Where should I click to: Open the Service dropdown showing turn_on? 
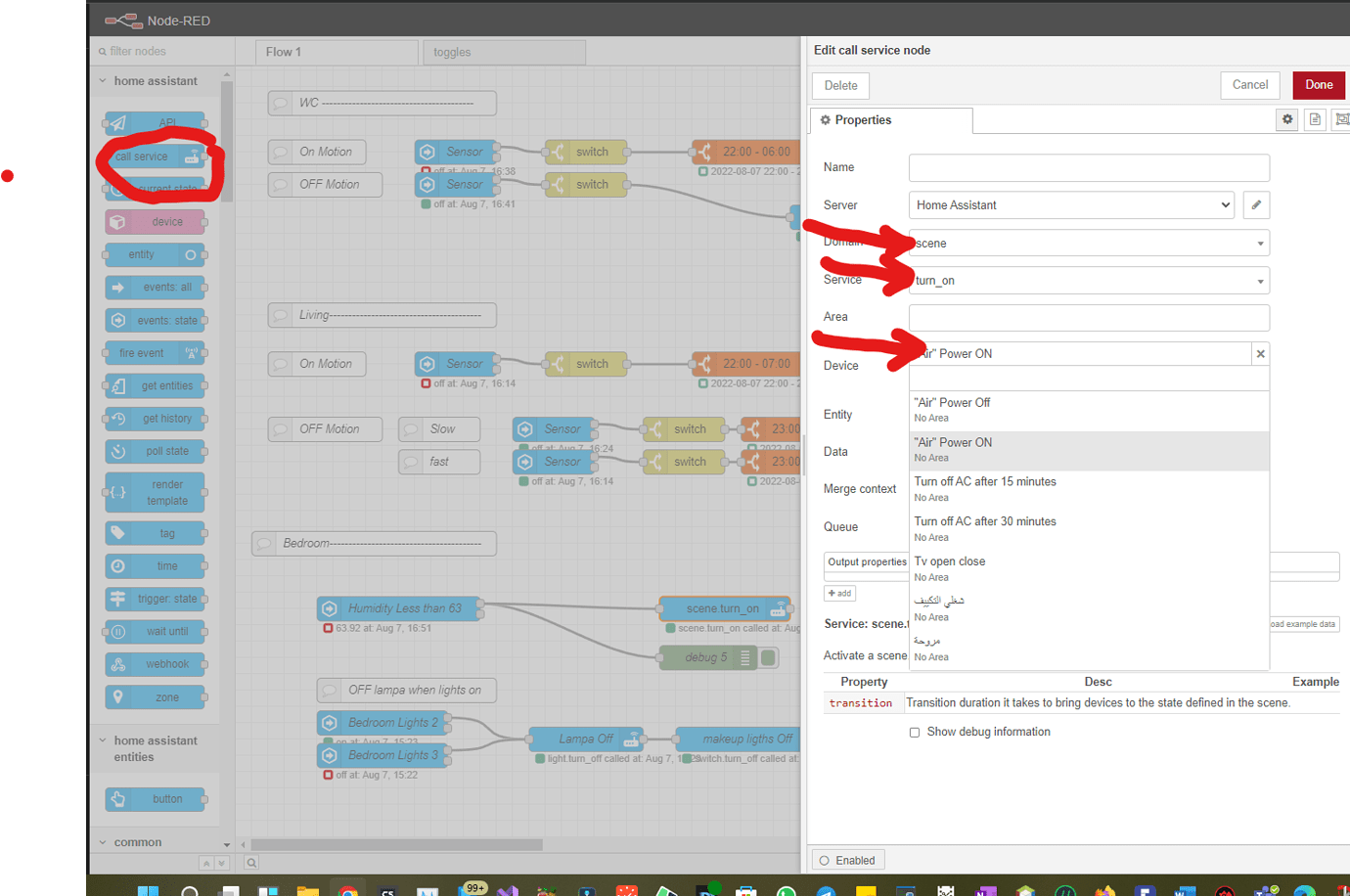[1089, 281]
